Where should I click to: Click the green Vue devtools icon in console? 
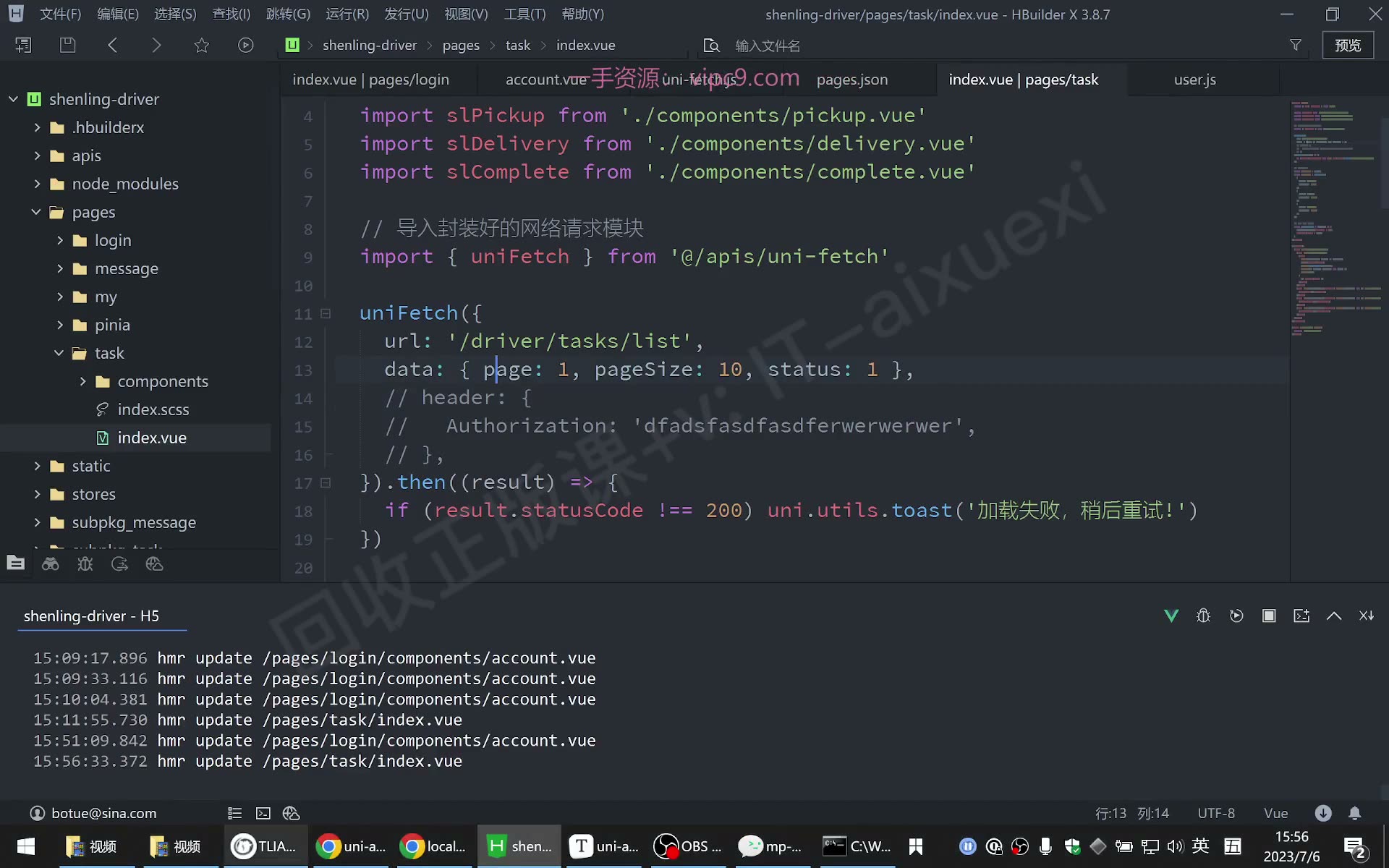[x=1171, y=616]
